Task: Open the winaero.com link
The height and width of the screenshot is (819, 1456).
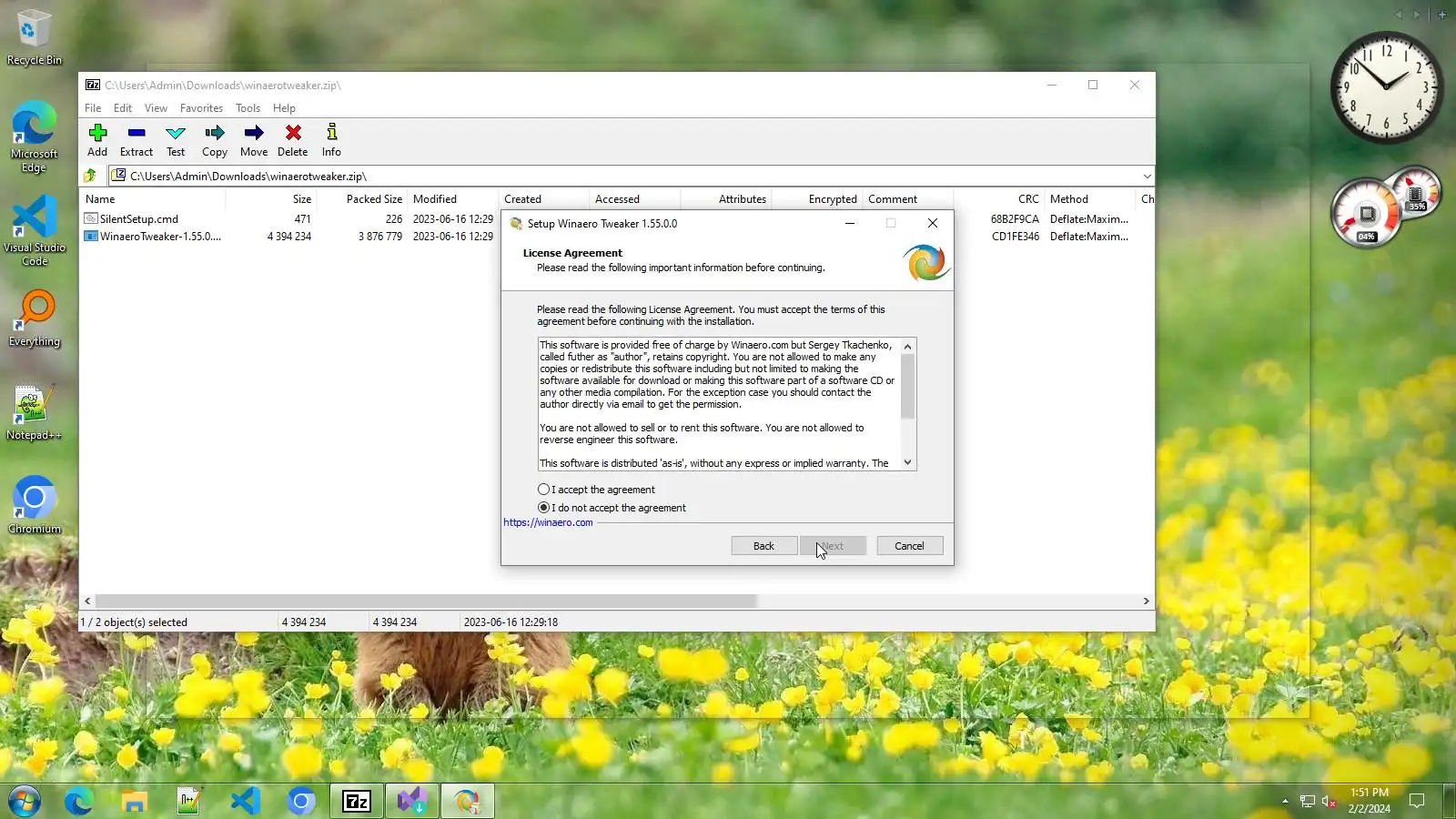Action: 548,522
